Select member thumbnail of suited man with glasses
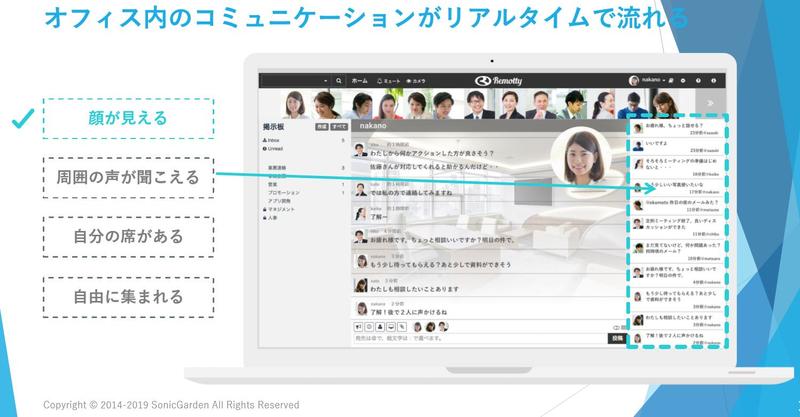The width and height of the screenshot is (800, 417). click(479, 105)
